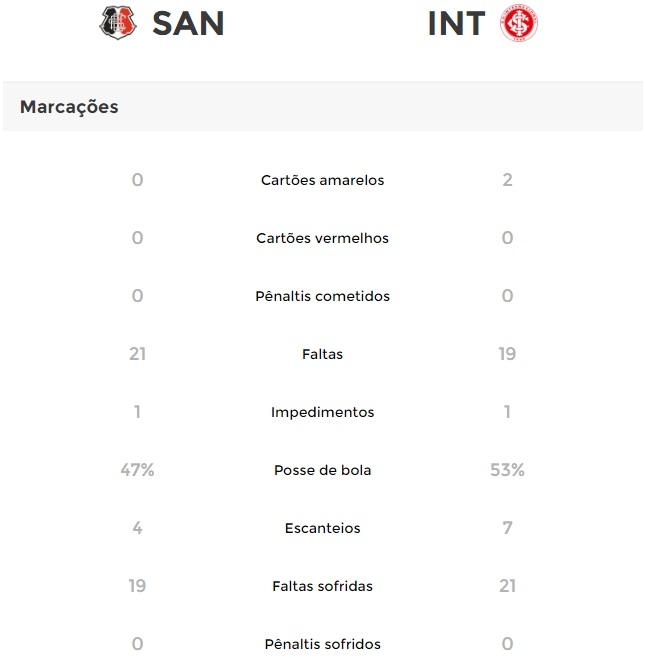Select INT's 7 corners value
Image resolution: width=645 pixels, height=658 pixels.
[507, 528]
